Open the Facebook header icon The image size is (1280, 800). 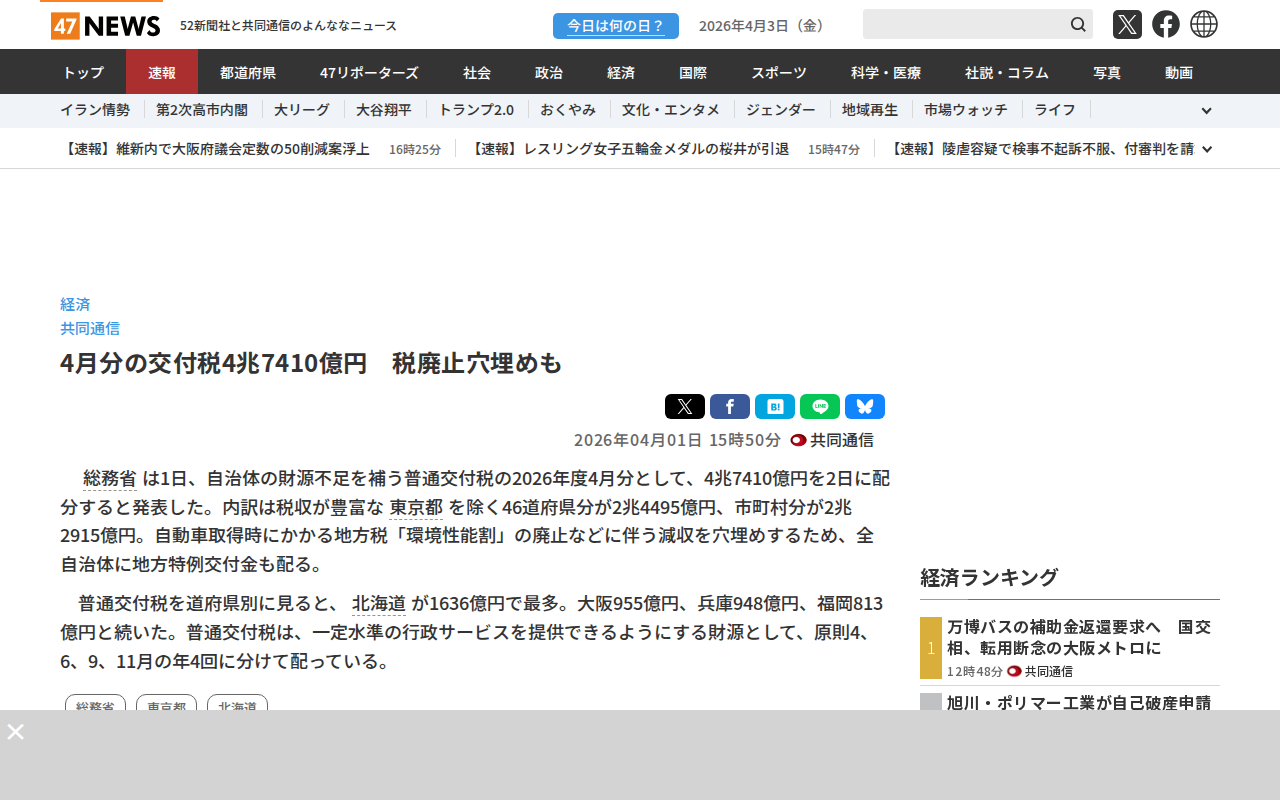(1166, 24)
